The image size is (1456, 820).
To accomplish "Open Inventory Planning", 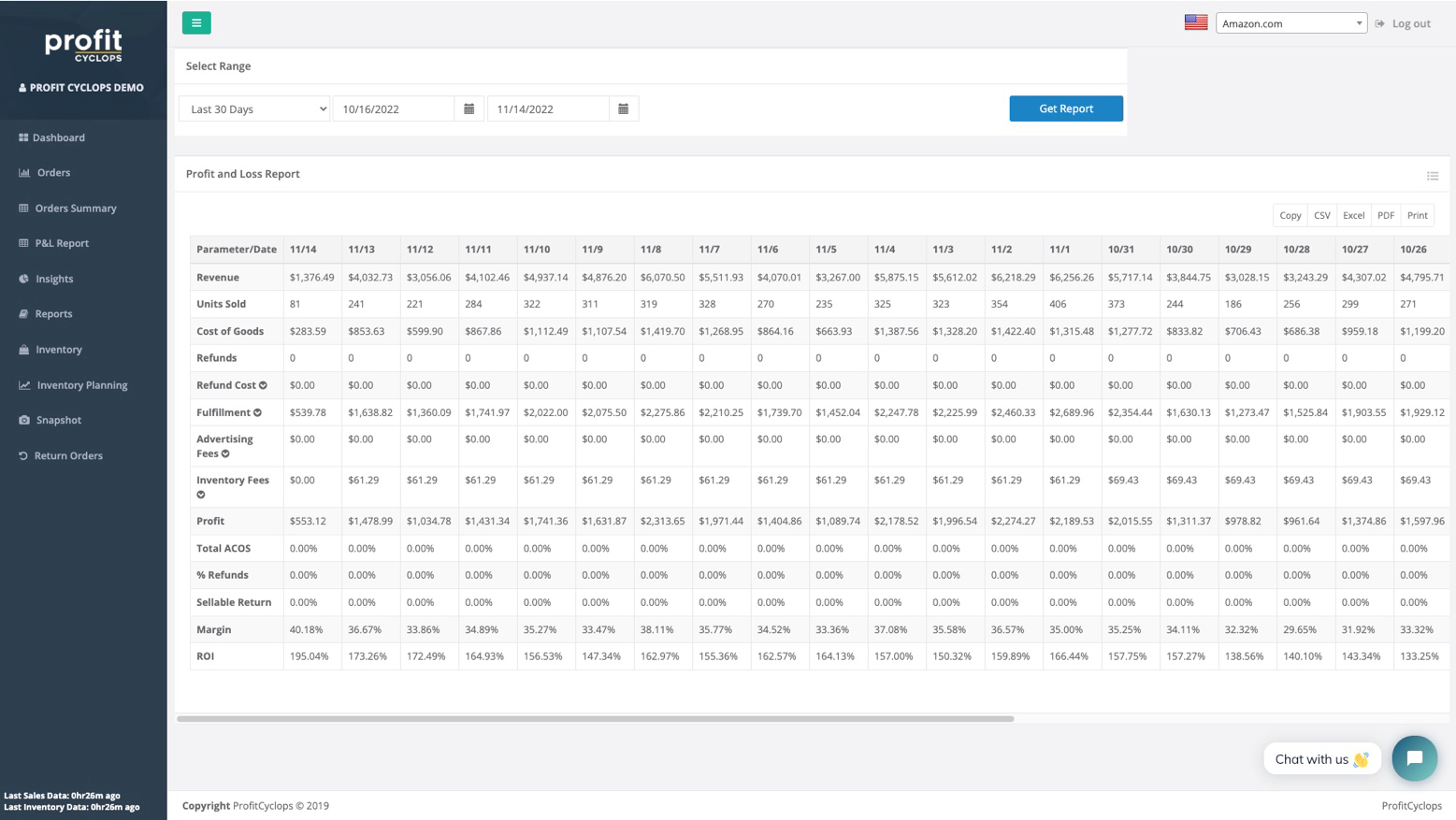I will pyautogui.click(x=81, y=384).
